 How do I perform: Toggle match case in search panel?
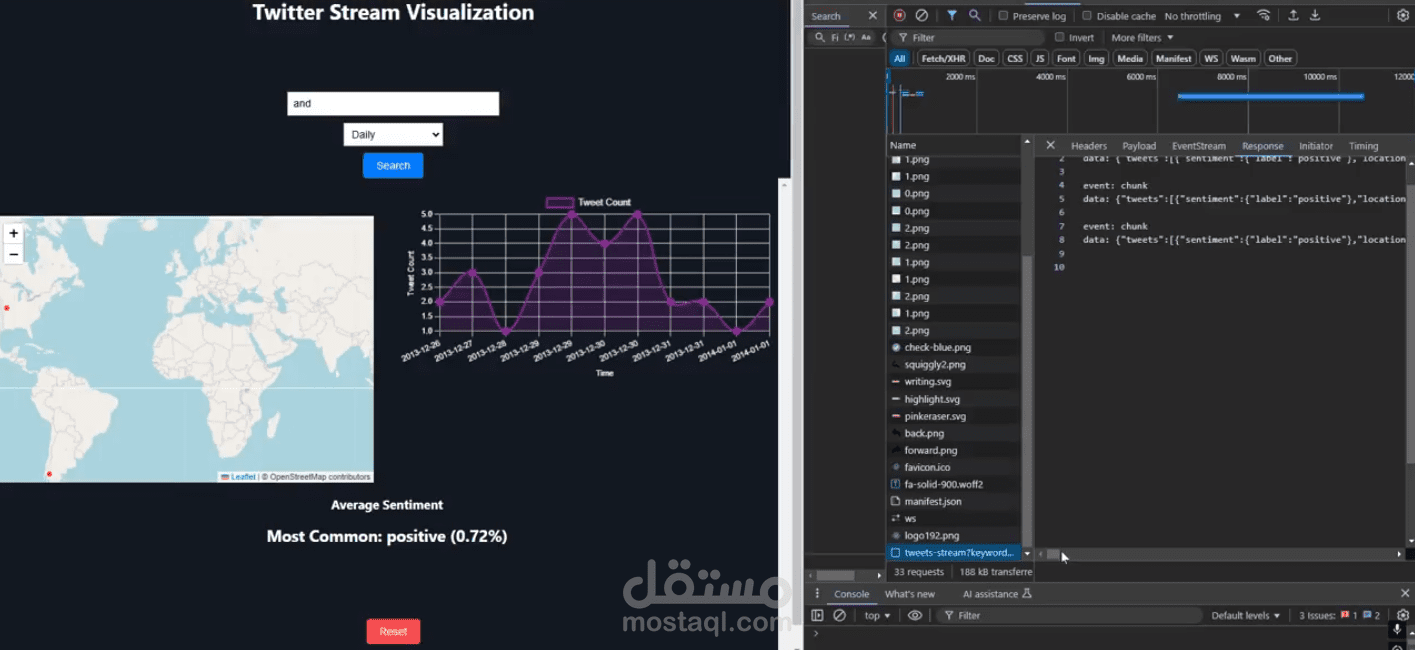coord(866,38)
